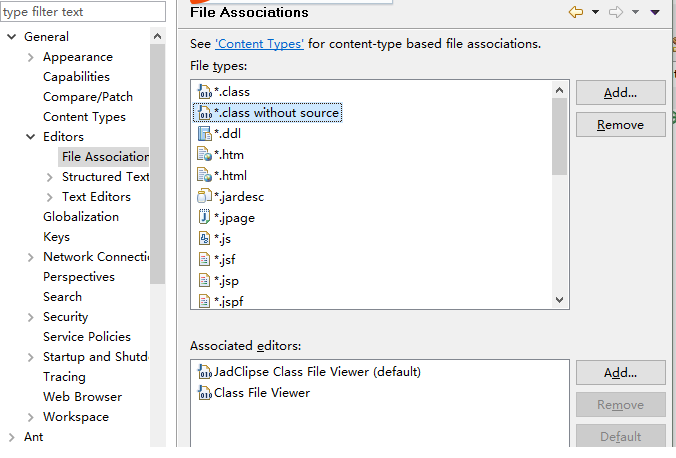Open the Content Types link
Screen dimensions: 676x458
point(259,44)
